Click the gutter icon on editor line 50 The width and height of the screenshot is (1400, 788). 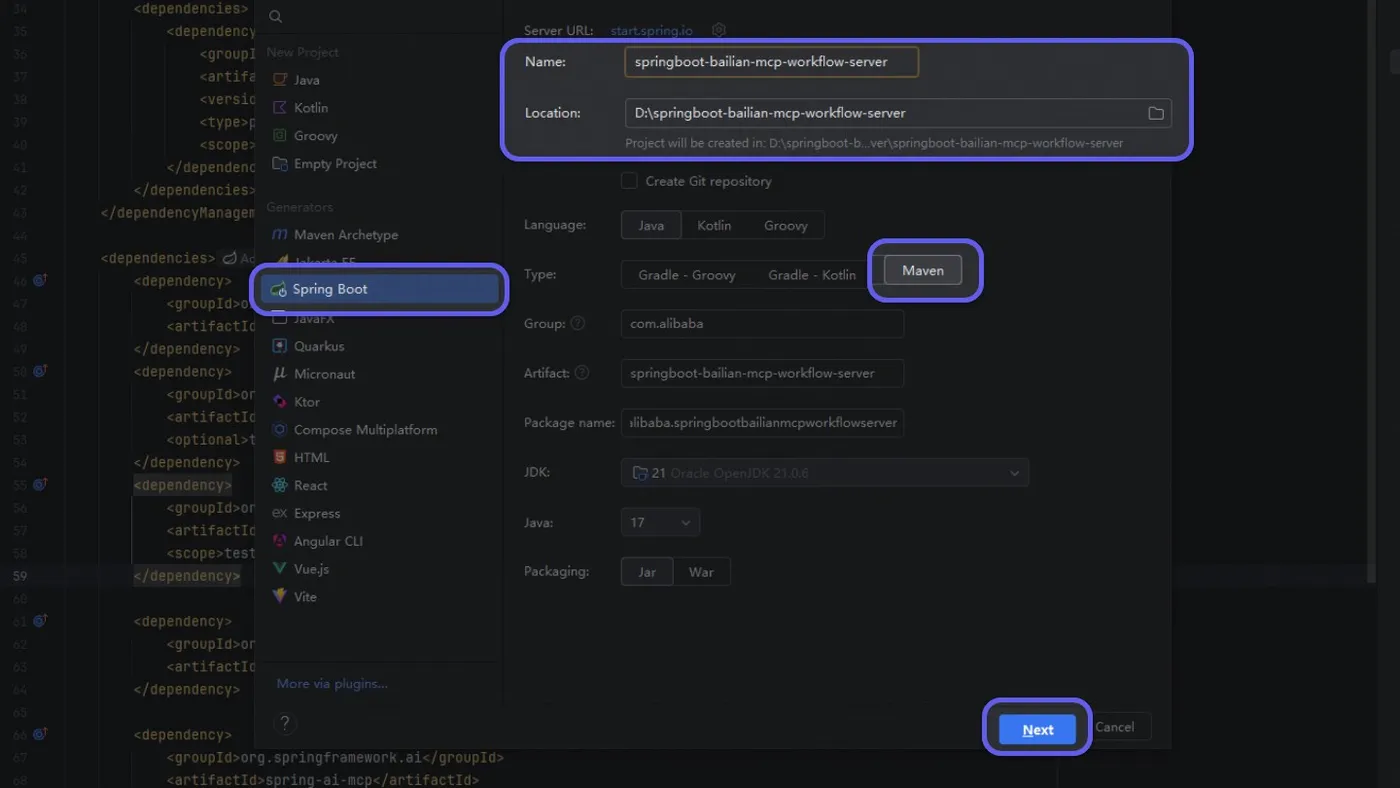tap(40, 371)
